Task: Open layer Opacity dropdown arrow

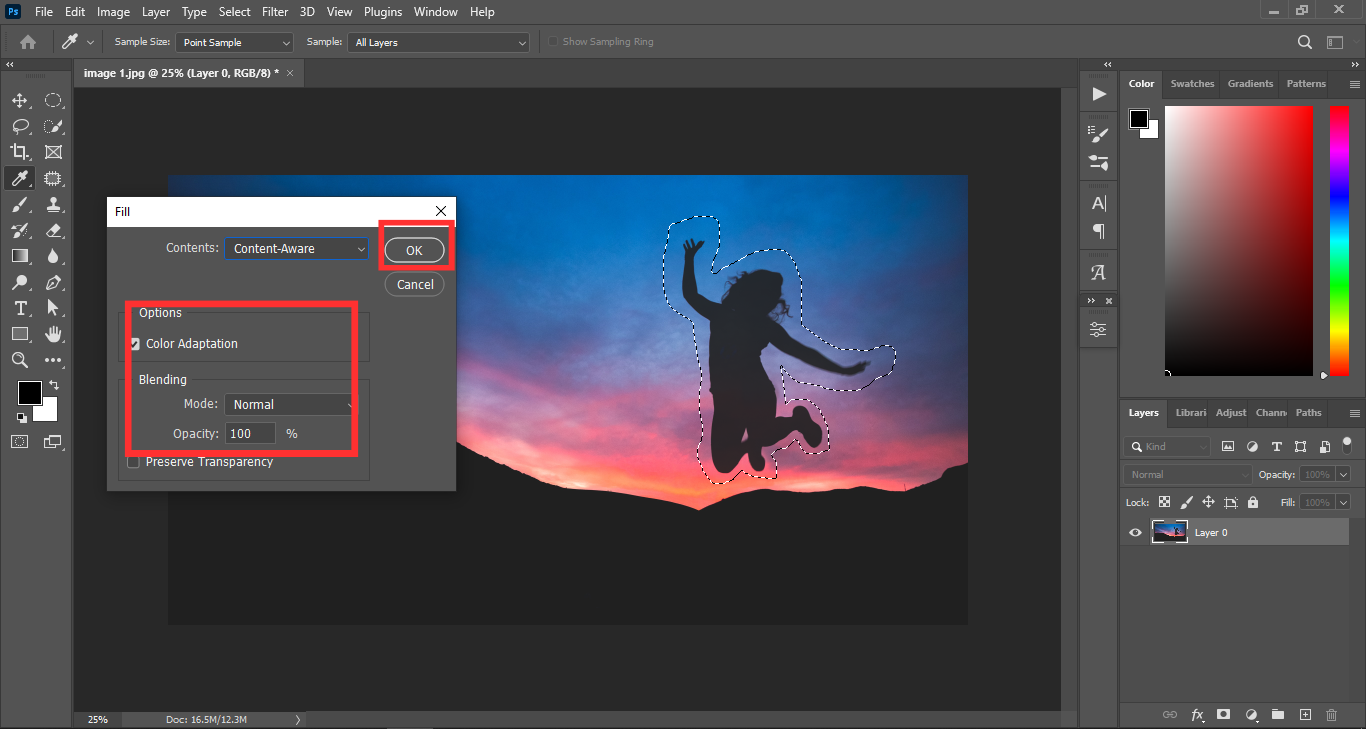Action: click(1343, 475)
